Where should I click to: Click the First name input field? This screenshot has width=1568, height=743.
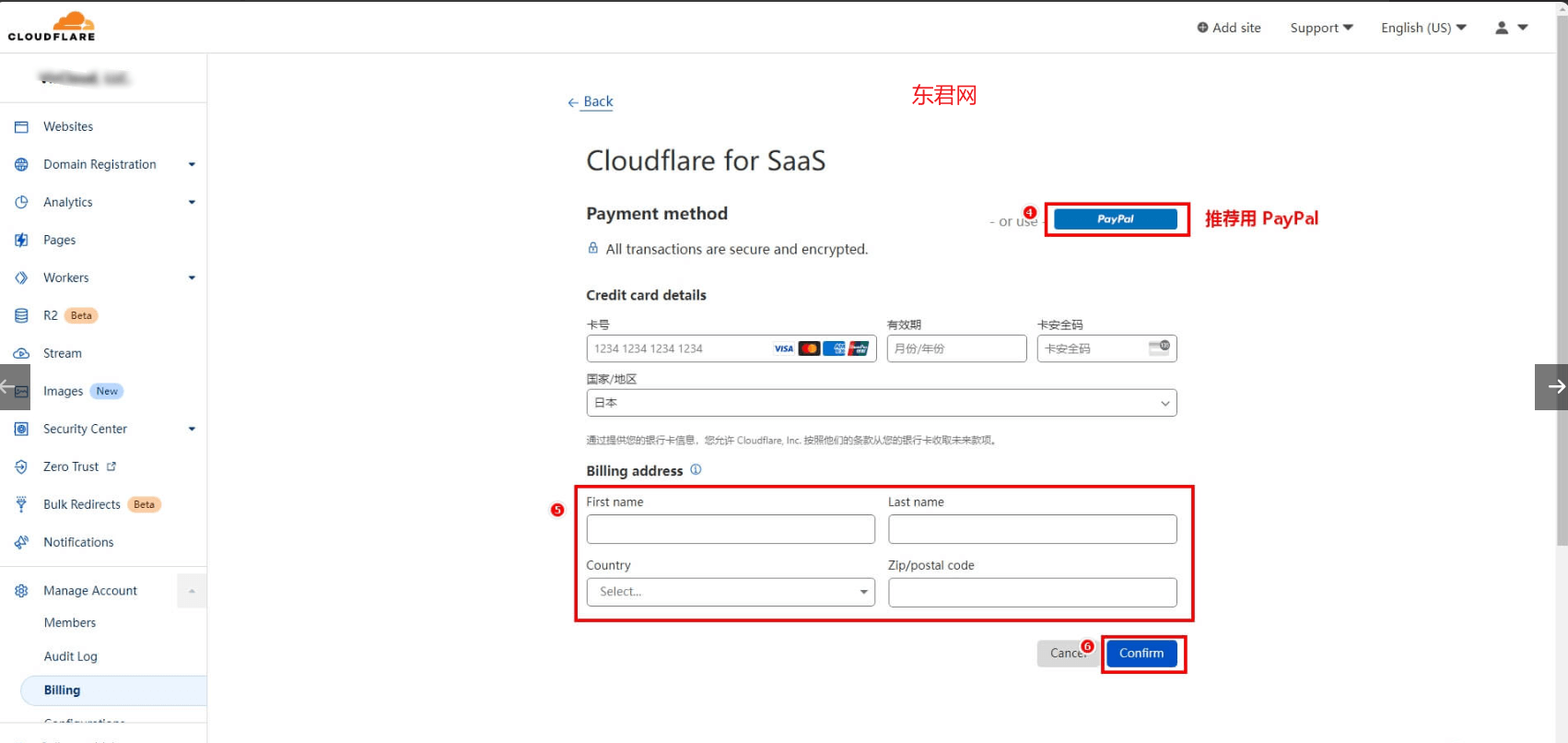[731, 529]
